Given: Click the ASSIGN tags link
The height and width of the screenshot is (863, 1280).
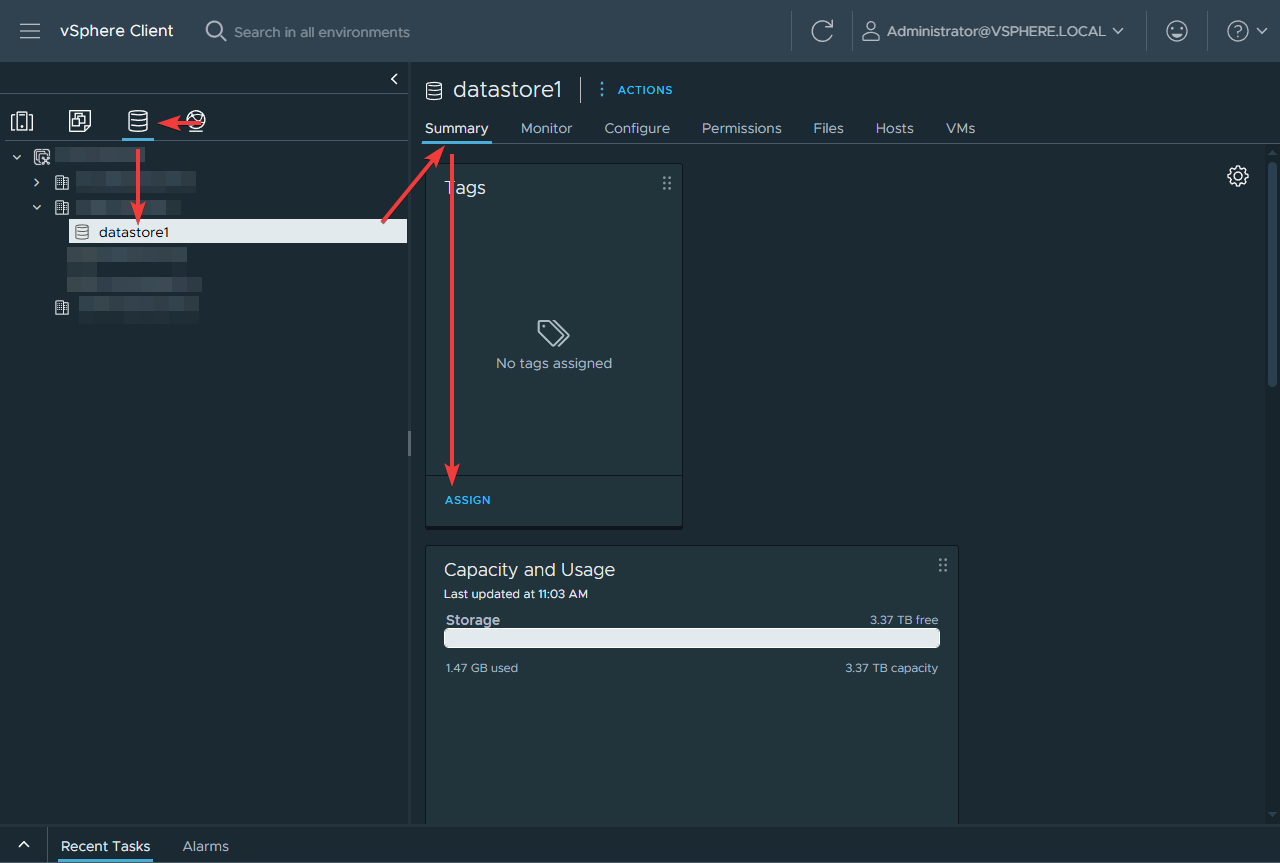Looking at the screenshot, I should click(x=467, y=500).
